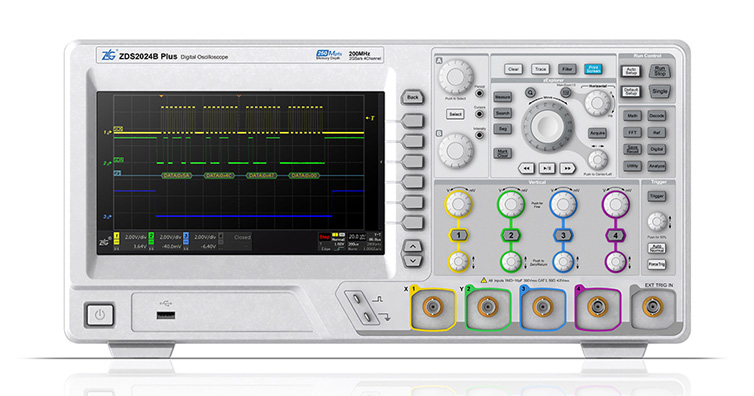Open the Analyze menu
Viewport: 754px width, 396px height.
pos(657,166)
